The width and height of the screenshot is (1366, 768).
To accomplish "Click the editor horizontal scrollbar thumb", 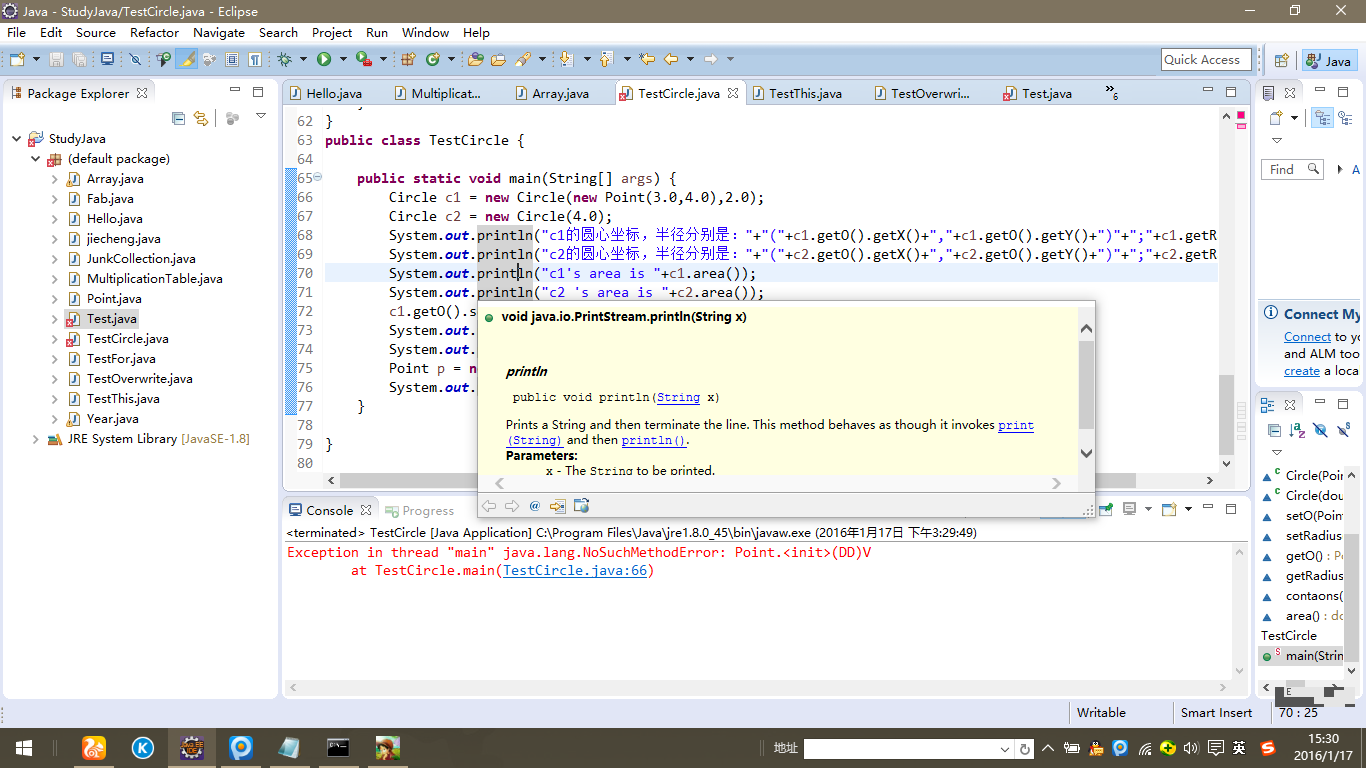I will (740, 481).
